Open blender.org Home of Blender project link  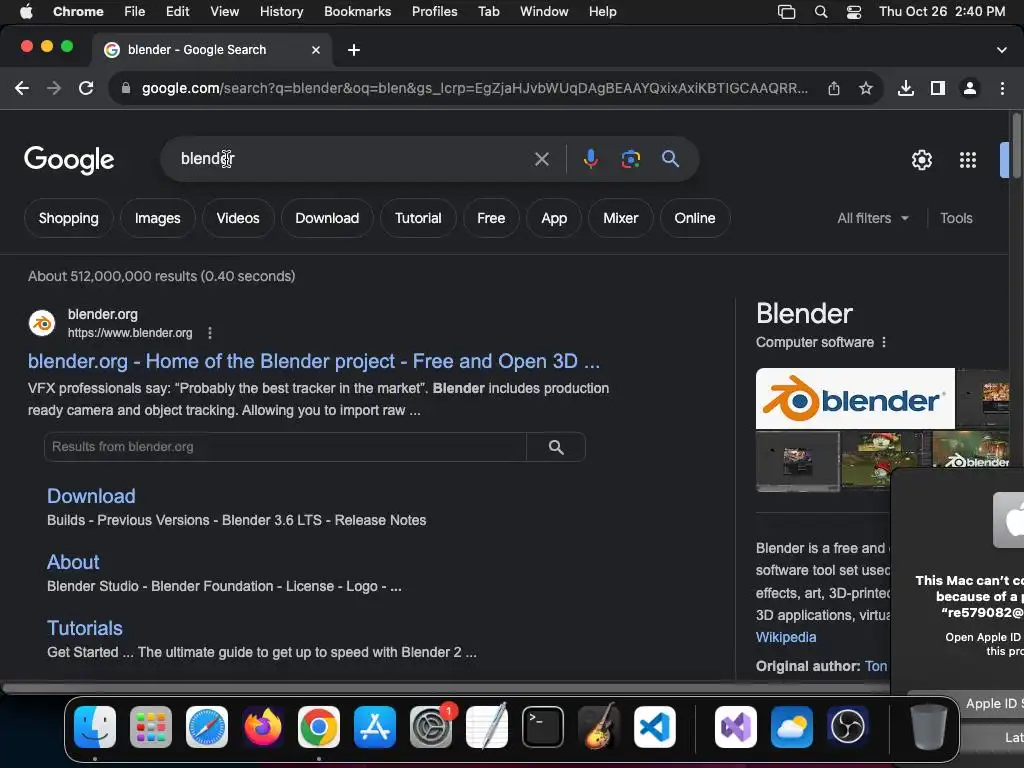313,361
